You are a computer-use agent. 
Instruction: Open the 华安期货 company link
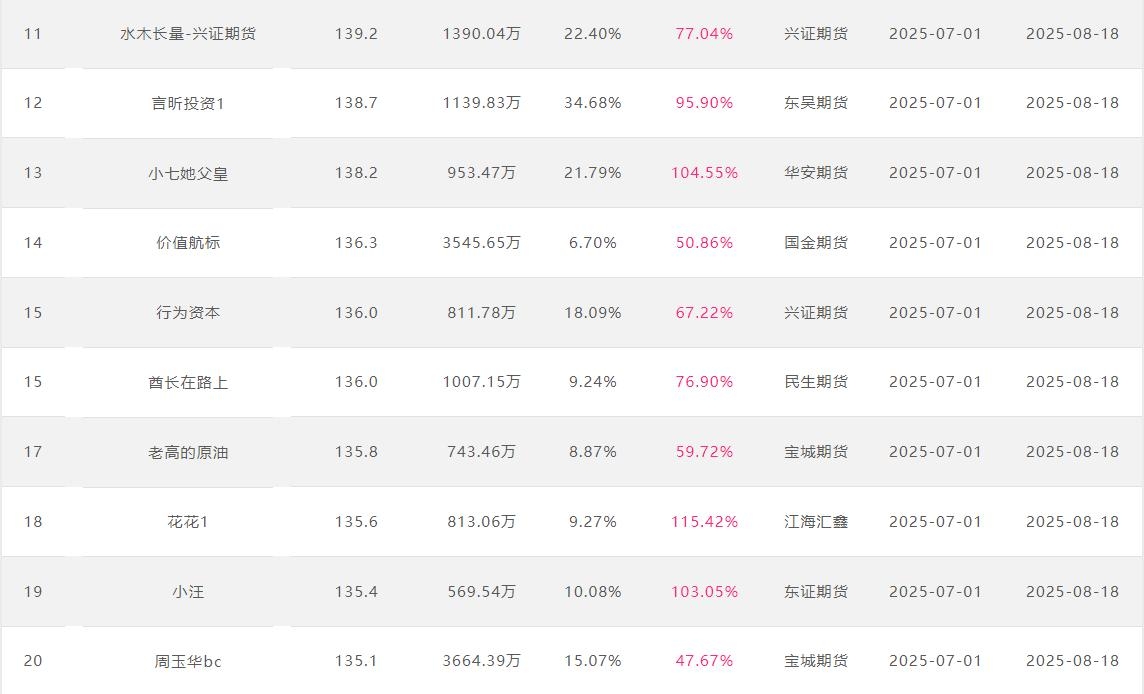816,173
